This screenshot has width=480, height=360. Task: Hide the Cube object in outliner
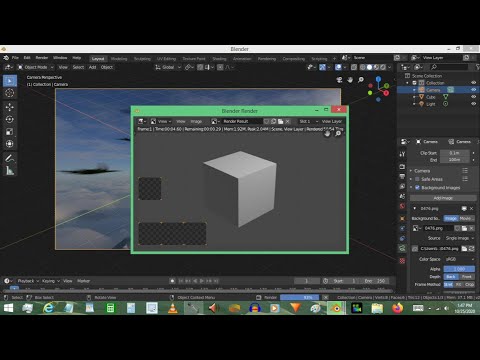(473, 97)
